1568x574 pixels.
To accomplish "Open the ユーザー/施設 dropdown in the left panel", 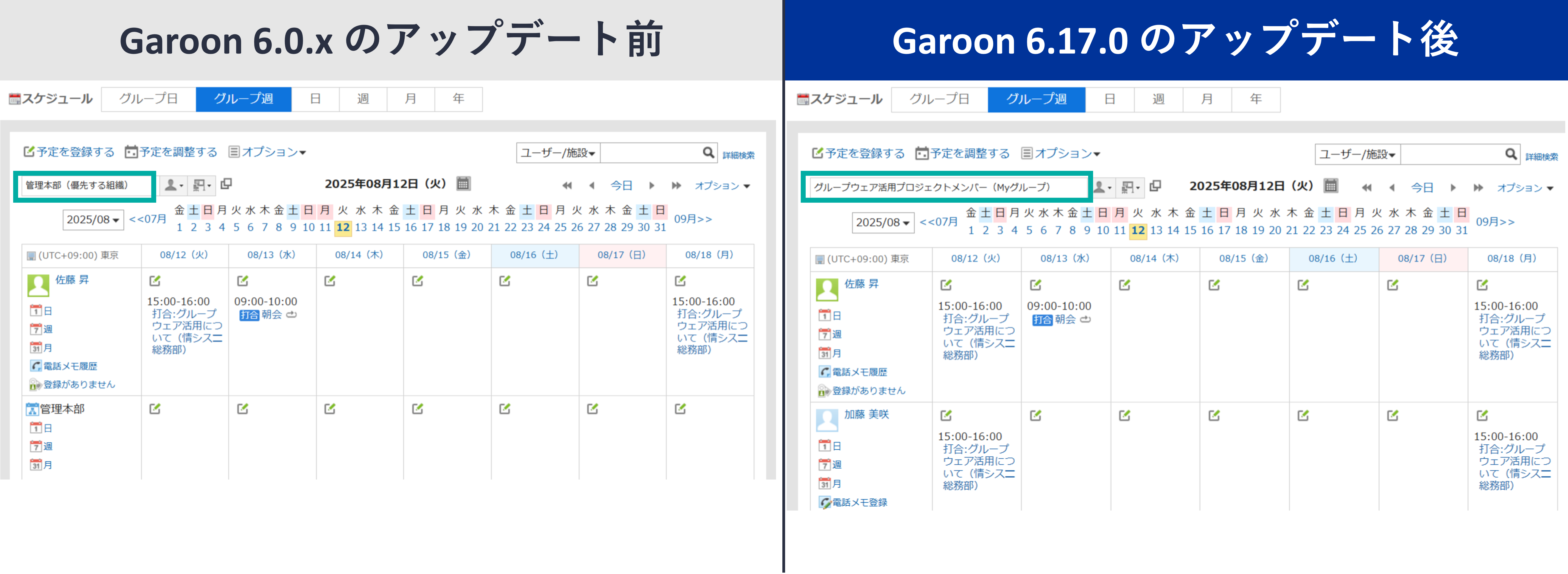I will point(558,153).
